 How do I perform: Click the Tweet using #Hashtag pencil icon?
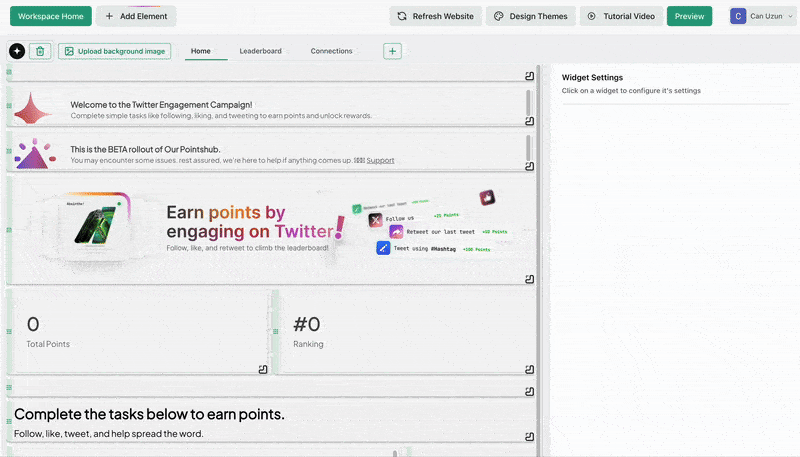(x=383, y=248)
